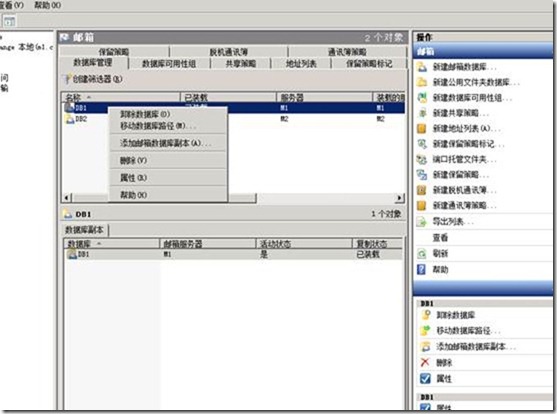The image size is (557, 414).
Task: Click the 新建脱机通讯簿 icon
Action: [x=422, y=190]
